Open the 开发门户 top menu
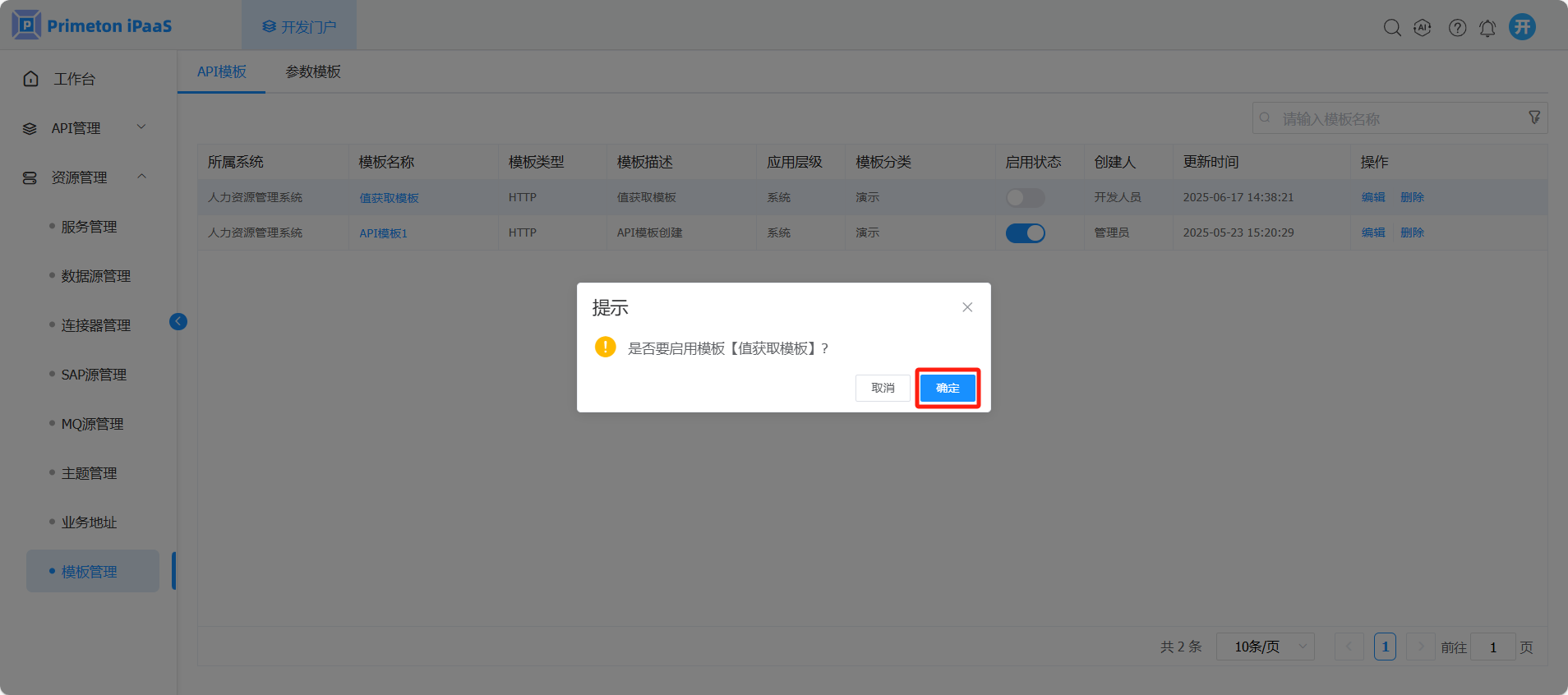Screen dimensions: 1568x695 point(299,26)
